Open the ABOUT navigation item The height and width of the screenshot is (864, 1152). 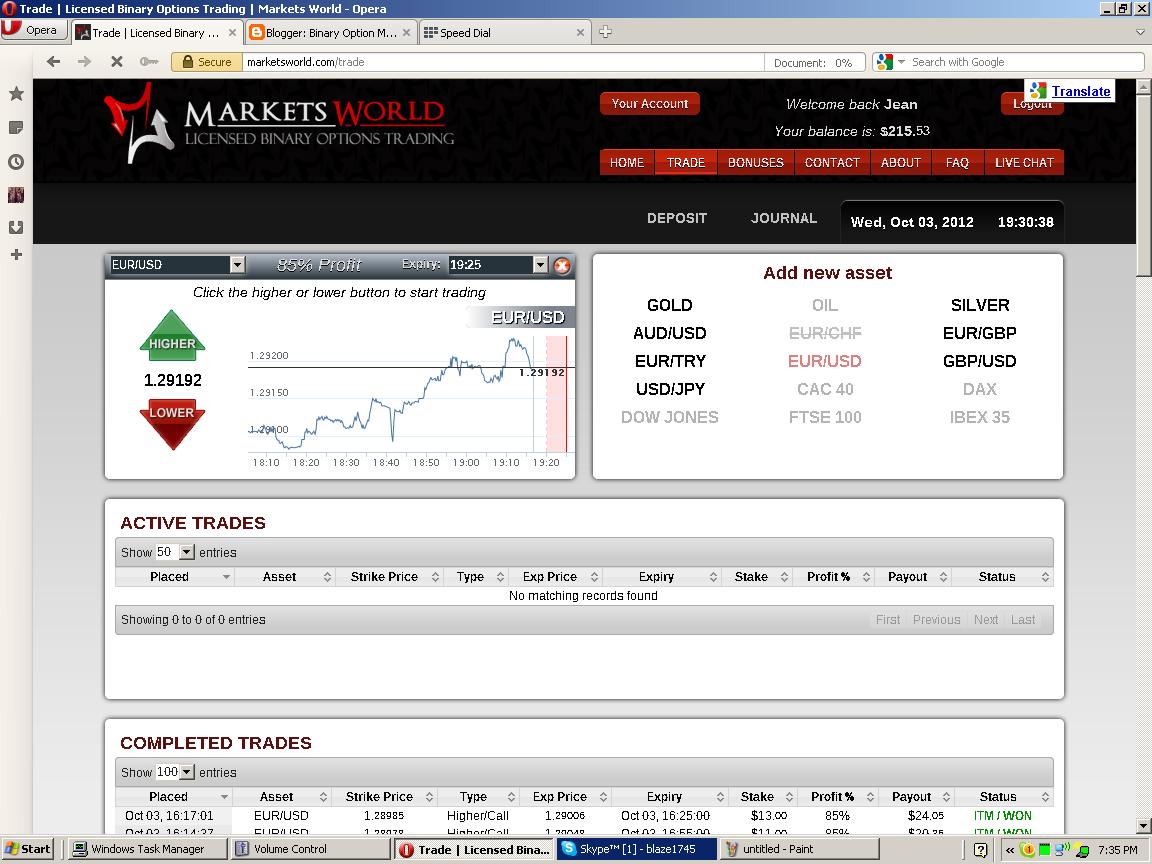(901, 162)
